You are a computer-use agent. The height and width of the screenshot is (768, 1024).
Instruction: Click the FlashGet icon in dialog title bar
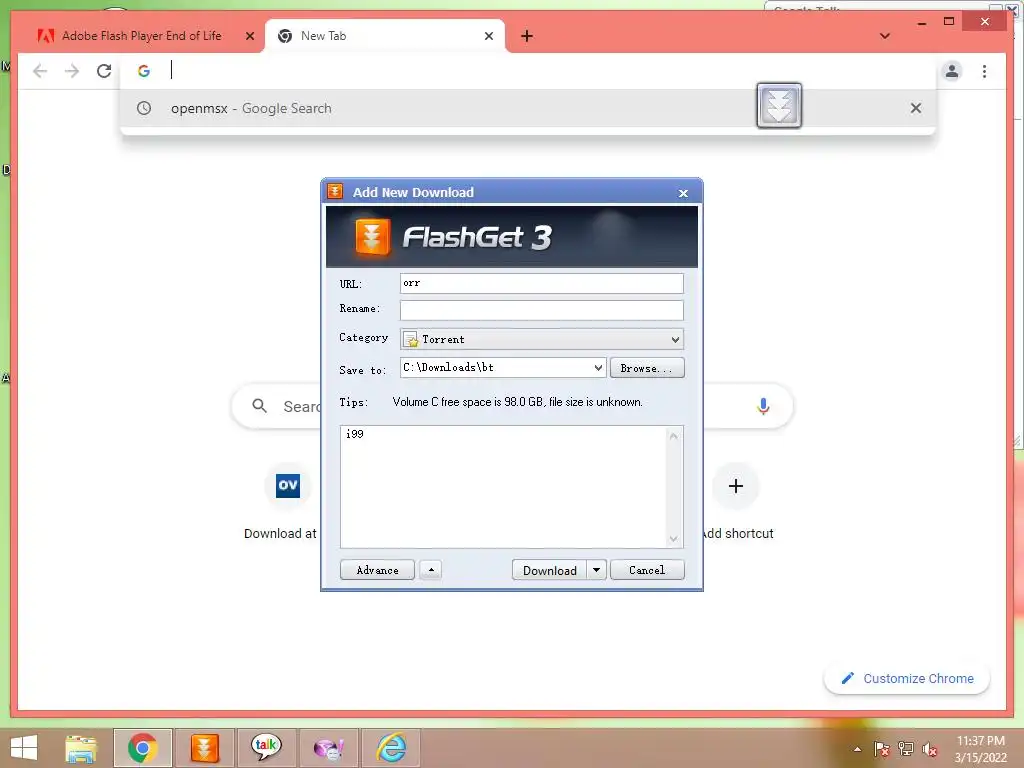pos(335,191)
